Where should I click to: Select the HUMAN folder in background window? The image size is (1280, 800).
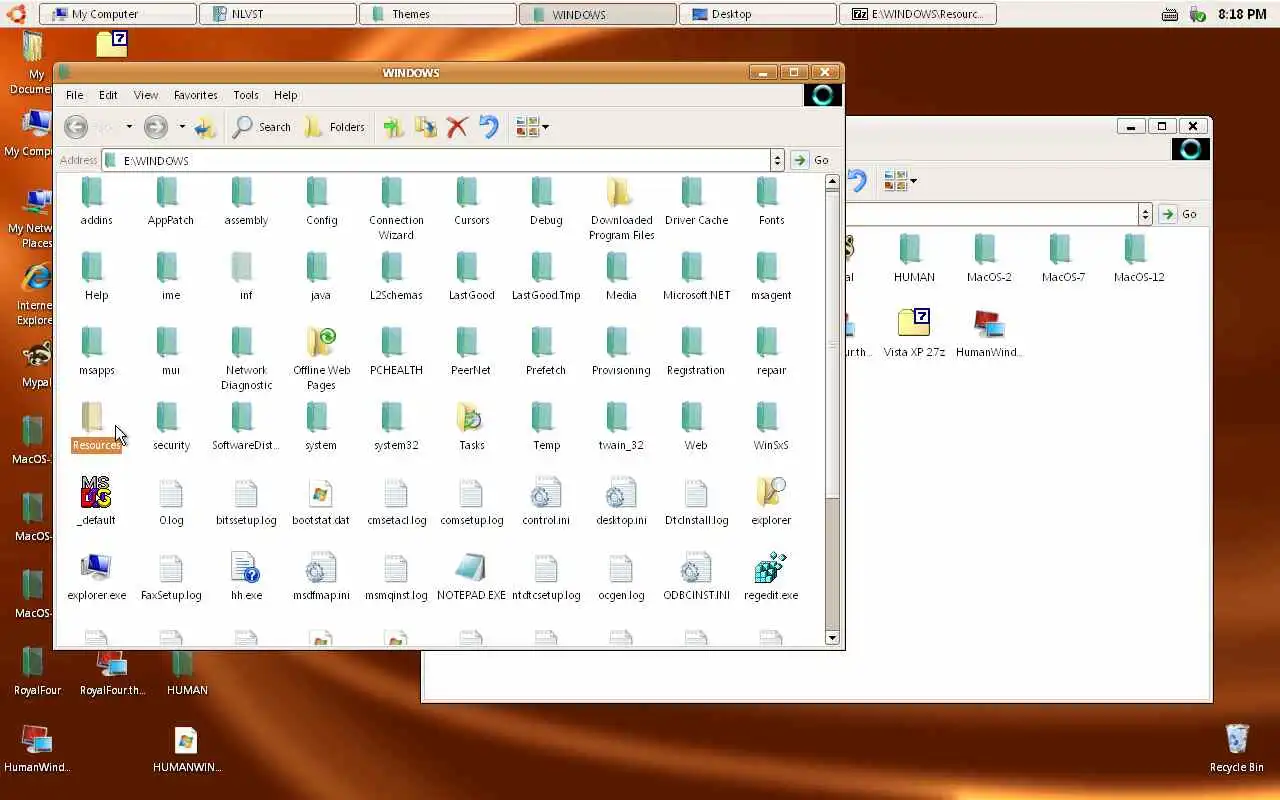[914, 258]
